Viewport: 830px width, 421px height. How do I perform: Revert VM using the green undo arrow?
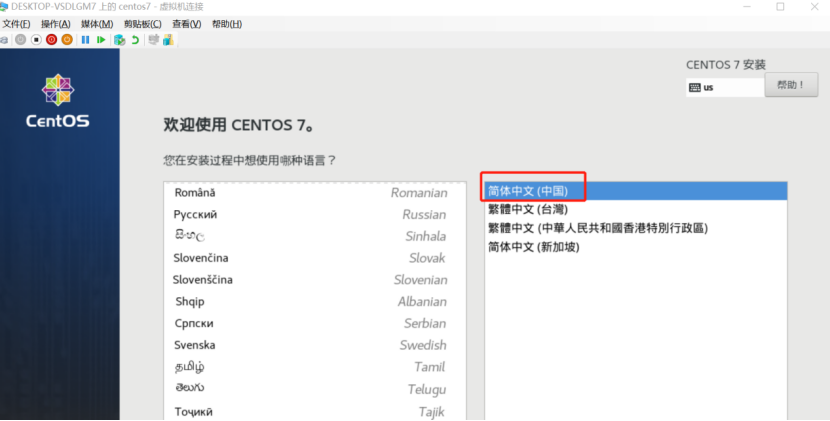(x=136, y=40)
